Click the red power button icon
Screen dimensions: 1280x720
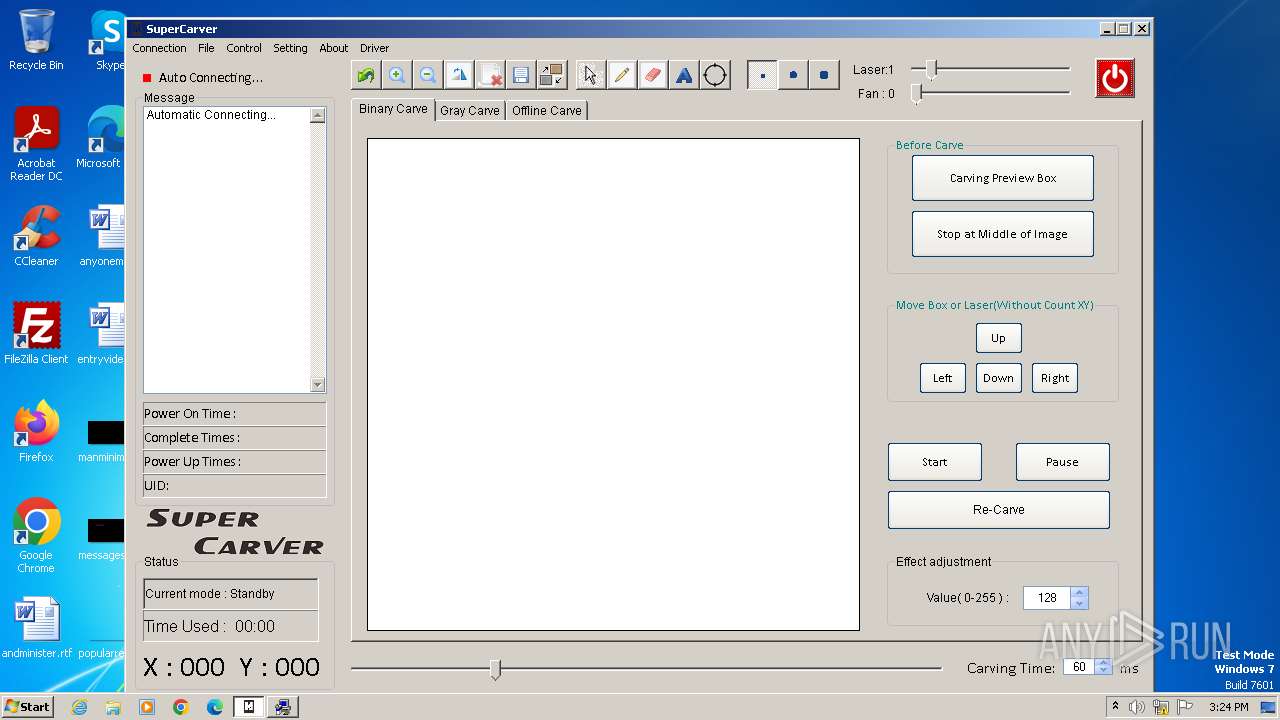(1115, 78)
